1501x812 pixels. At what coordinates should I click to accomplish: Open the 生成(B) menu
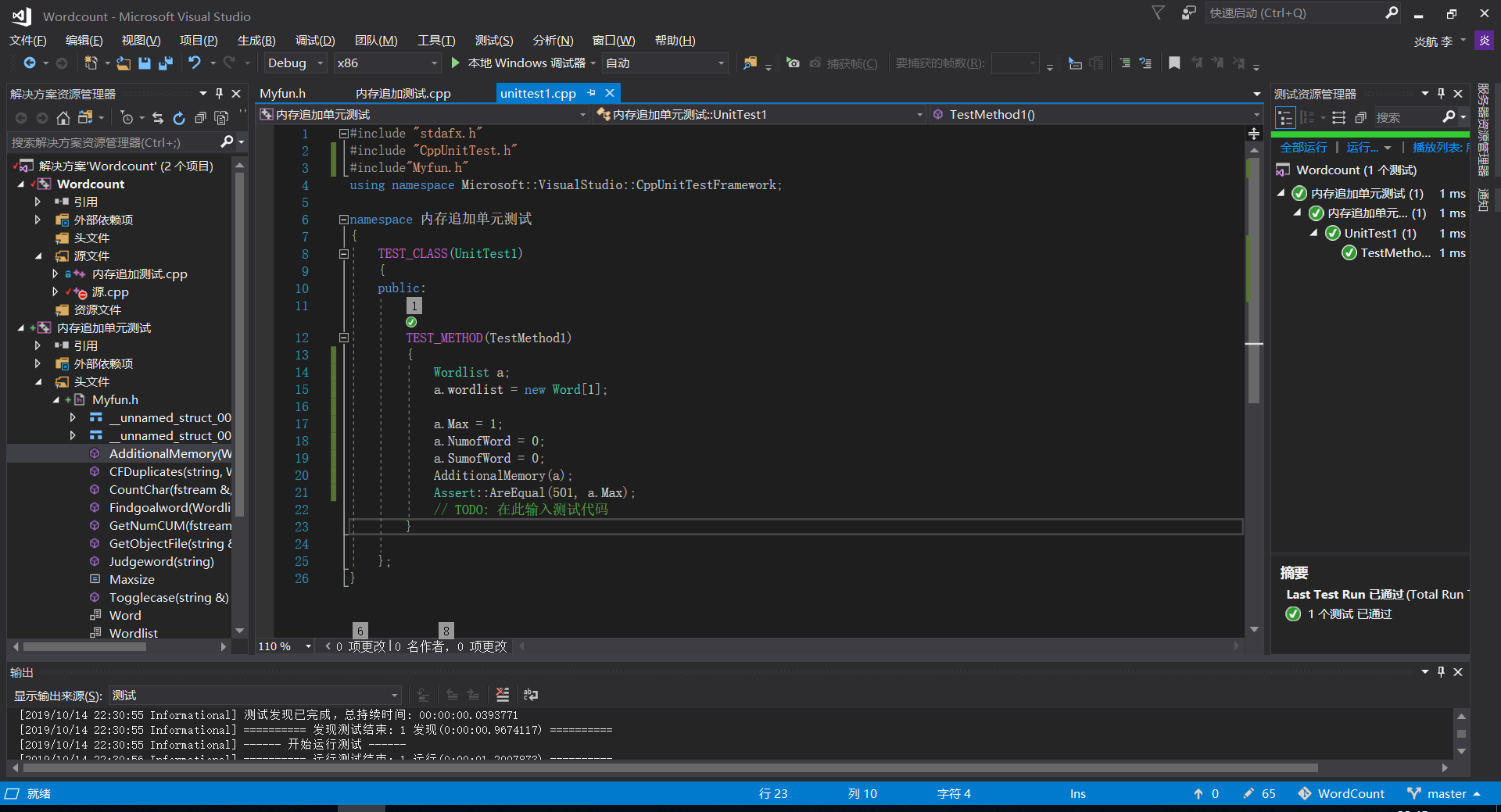[256, 41]
